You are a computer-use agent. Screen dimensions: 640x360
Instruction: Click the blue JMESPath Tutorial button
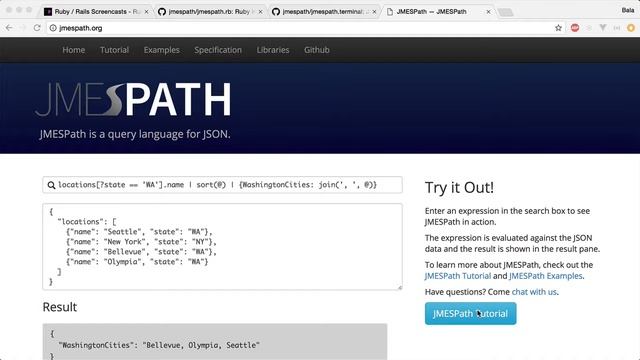point(470,313)
